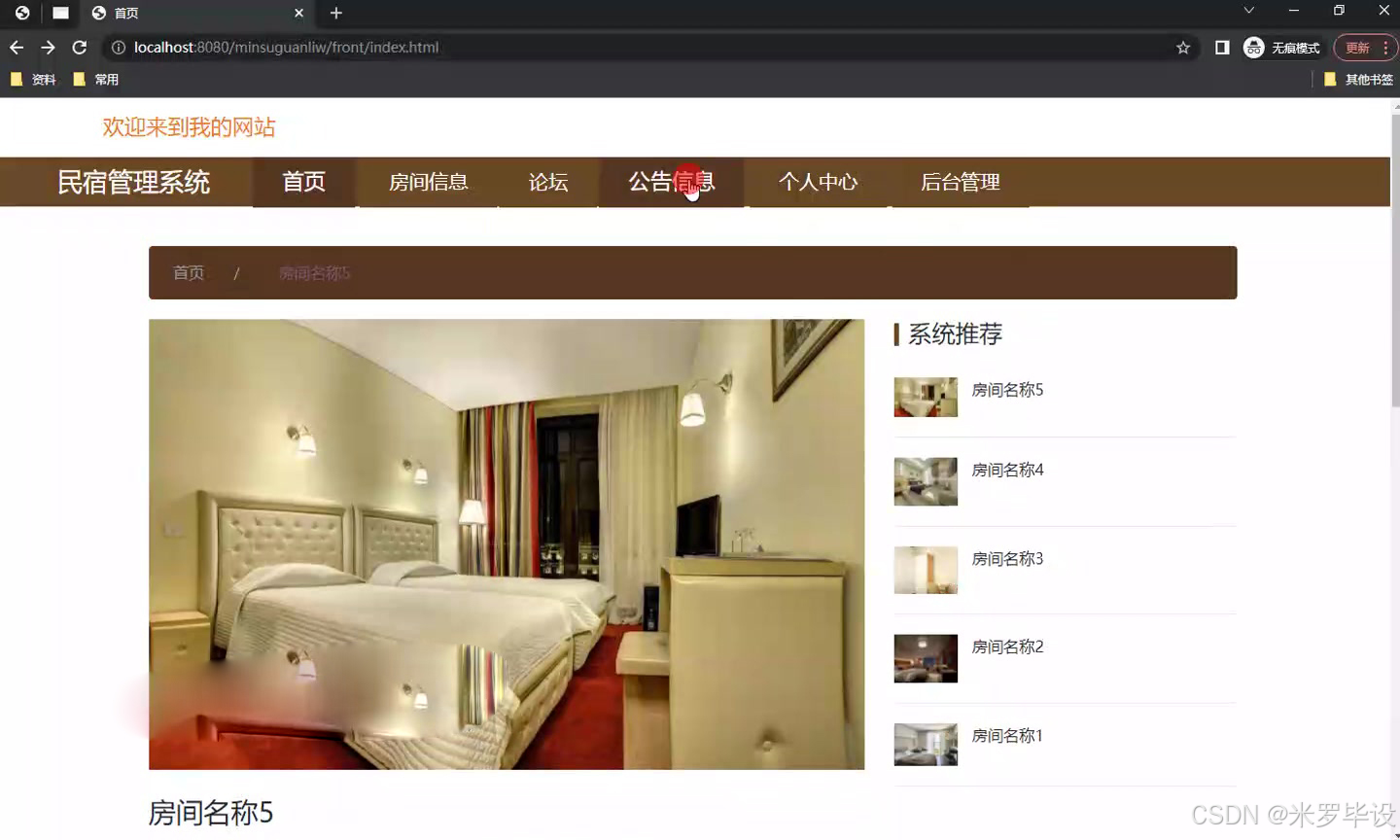The image size is (1400, 840).
Task: Click the 公告信息 navigation menu
Action: pyautogui.click(x=671, y=182)
